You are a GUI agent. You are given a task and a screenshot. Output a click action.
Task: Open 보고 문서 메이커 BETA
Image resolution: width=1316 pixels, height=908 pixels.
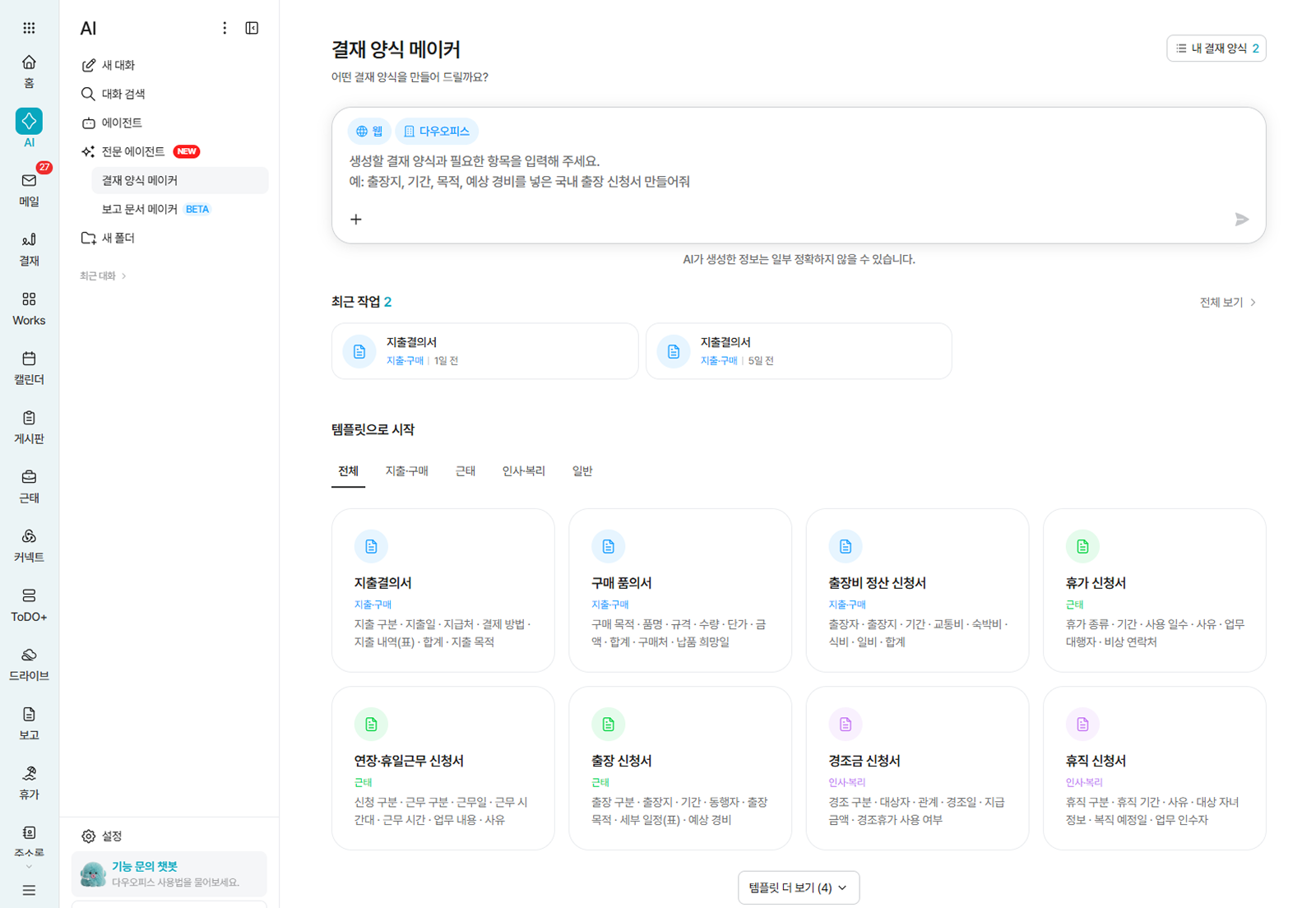pos(179,209)
